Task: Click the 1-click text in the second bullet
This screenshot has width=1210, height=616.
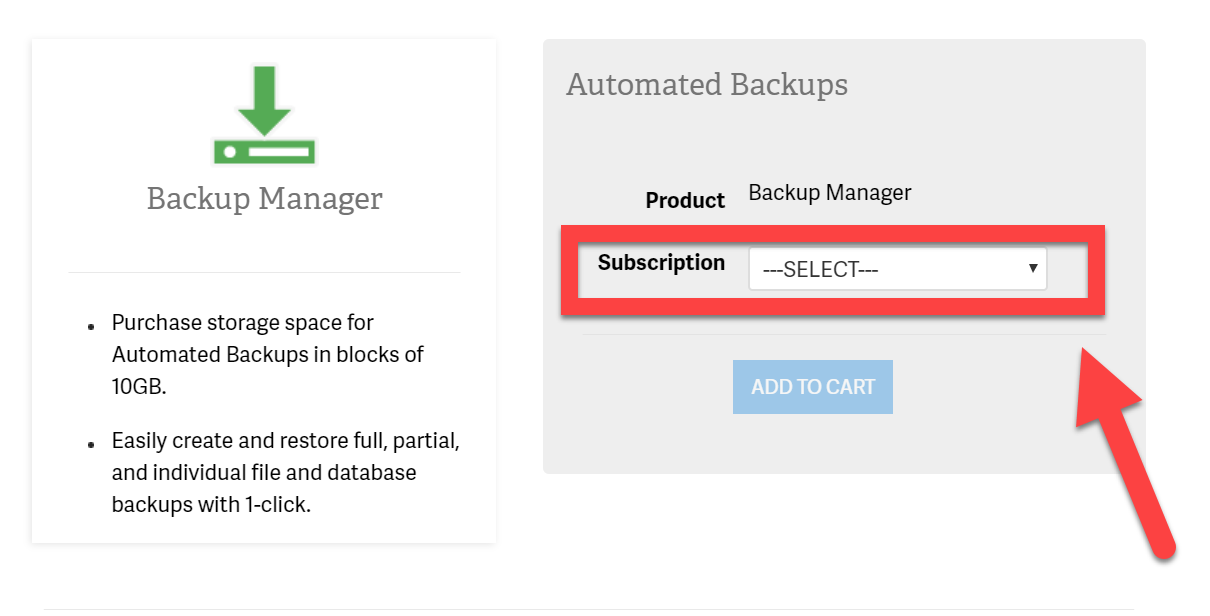Action: [275, 504]
